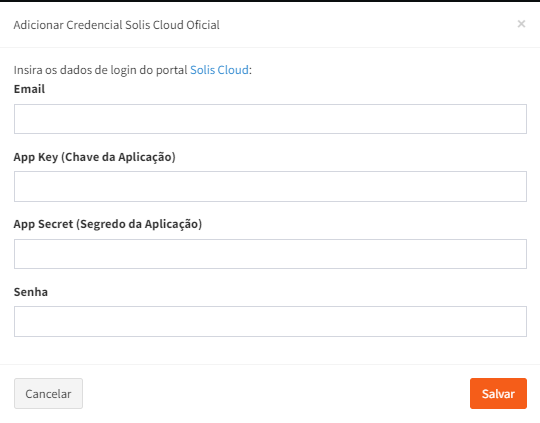Focus the Senha password field
540x423 pixels.
270,321
